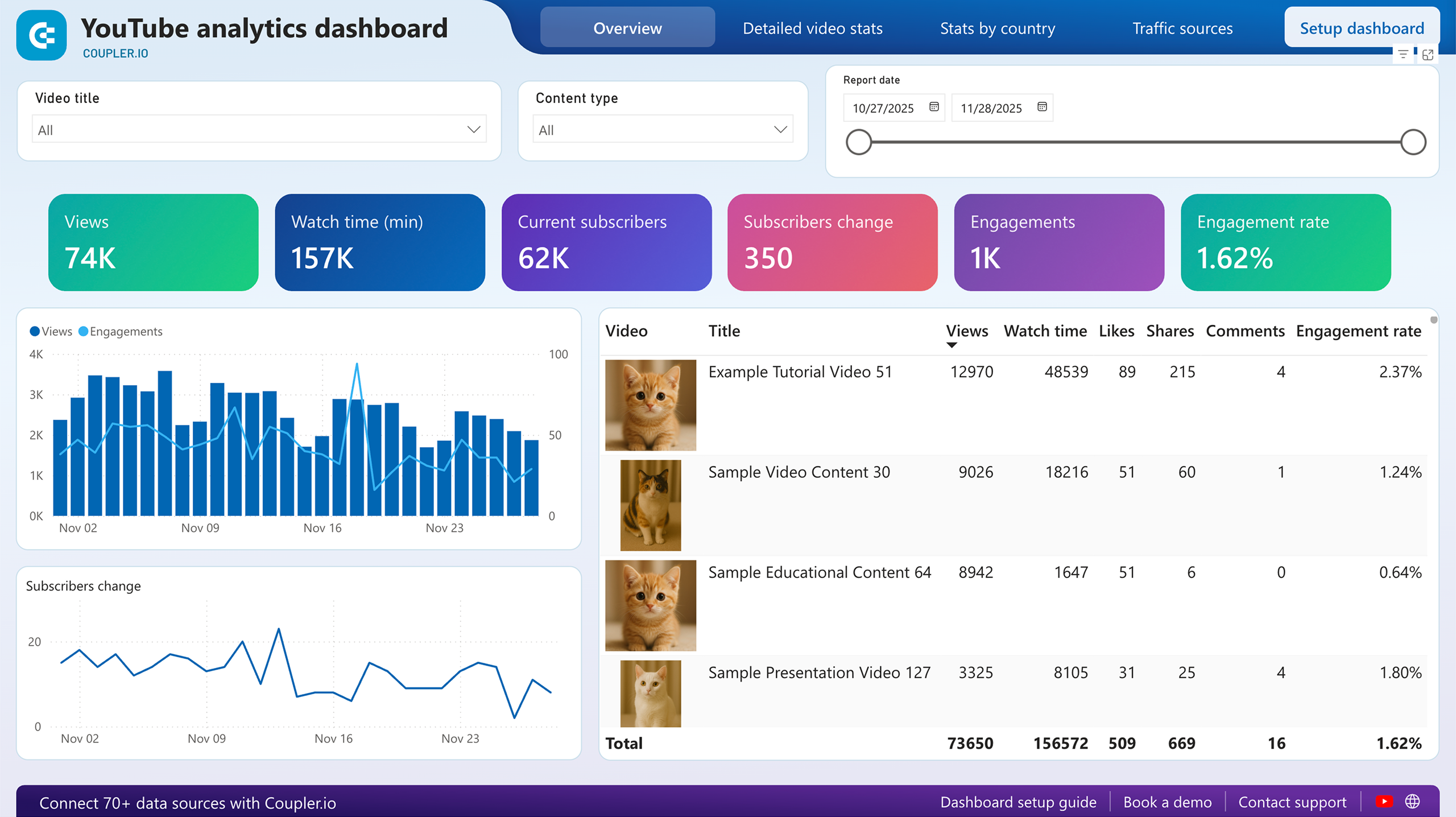The width and height of the screenshot is (1456, 817).
Task: Toggle sort order on the Views column header
Action: (967, 331)
